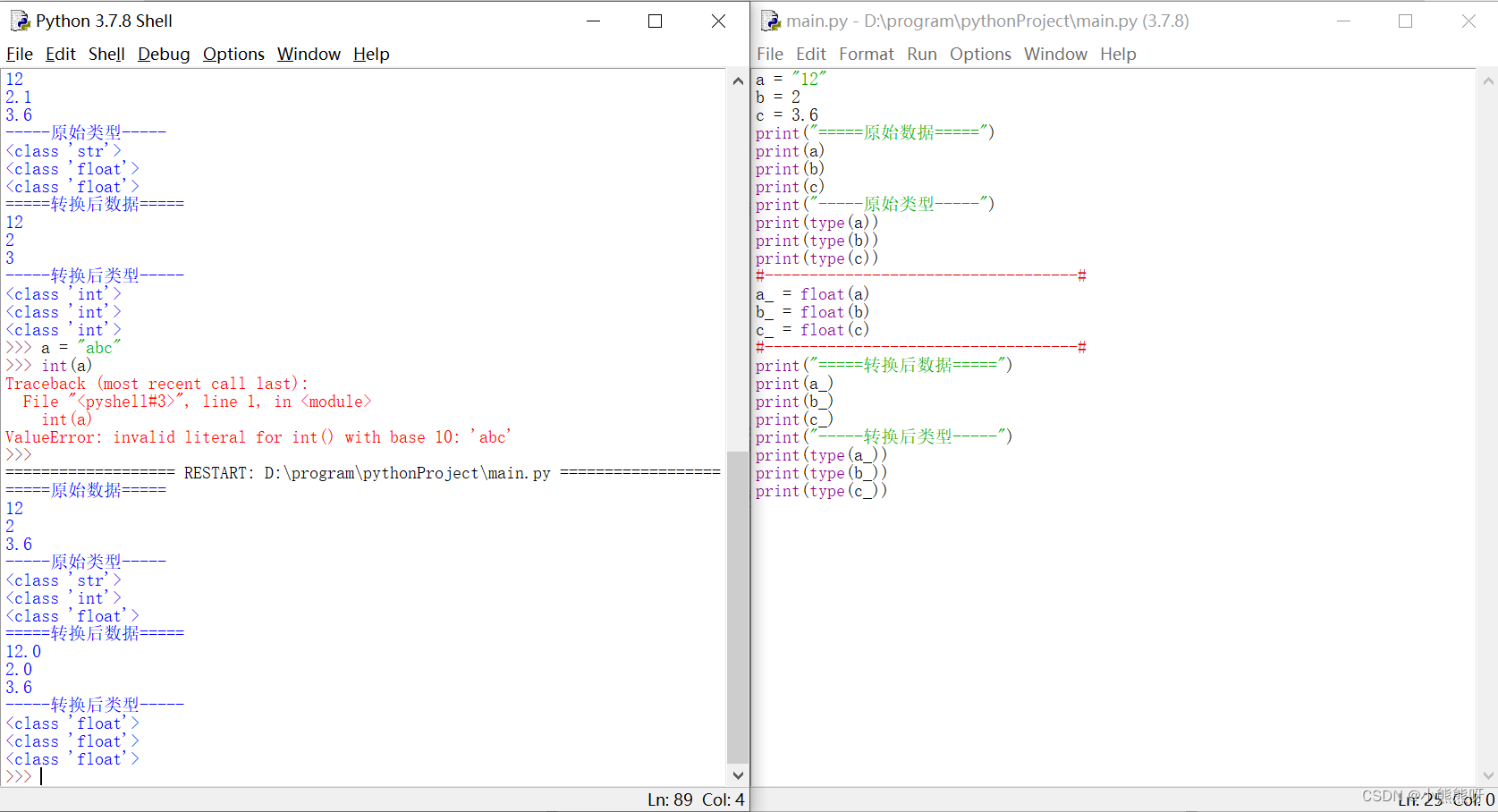Click the RESTART main.py line in Shell
The height and width of the screenshot is (812, 1498).
(x=363, y=473)
